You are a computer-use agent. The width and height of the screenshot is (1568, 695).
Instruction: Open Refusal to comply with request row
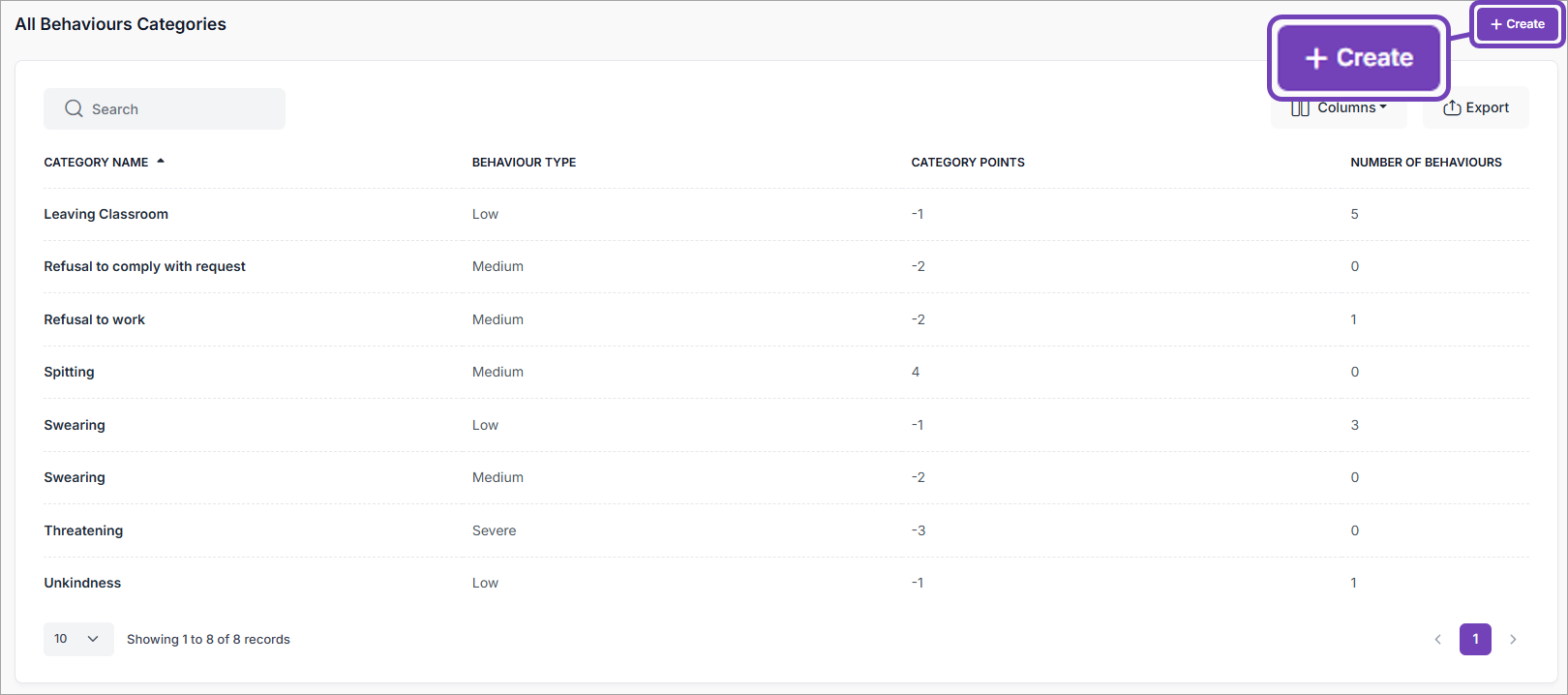pyautogui.click(x=144, y=267)
